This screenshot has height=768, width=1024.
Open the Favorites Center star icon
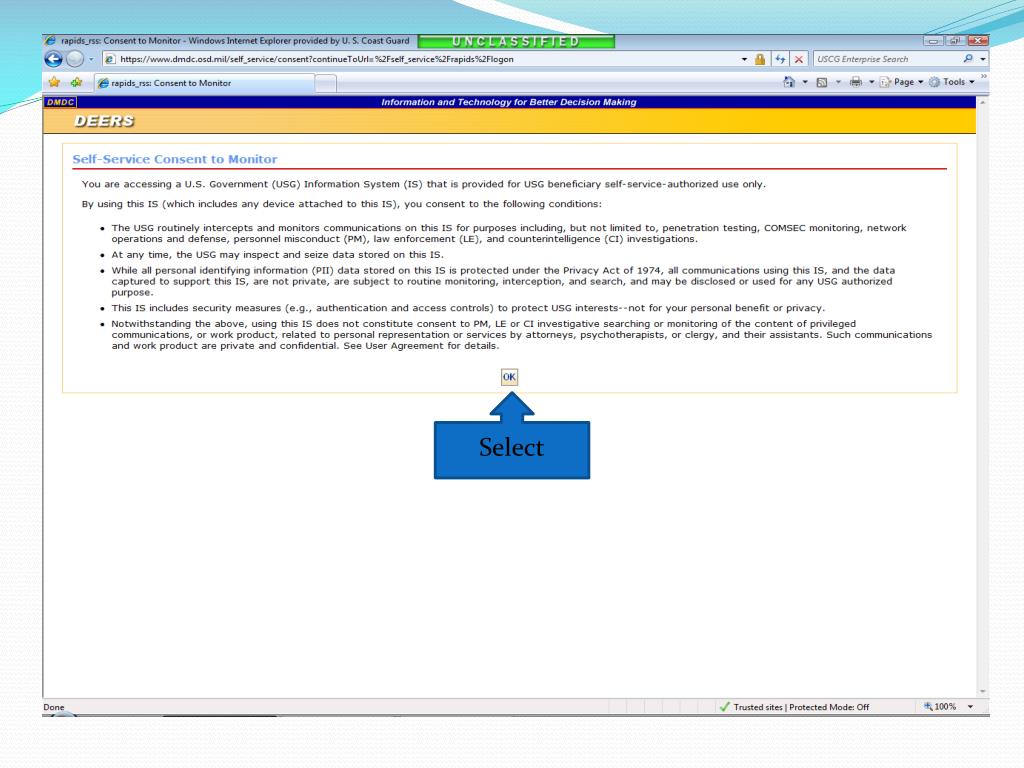(54, 82)
